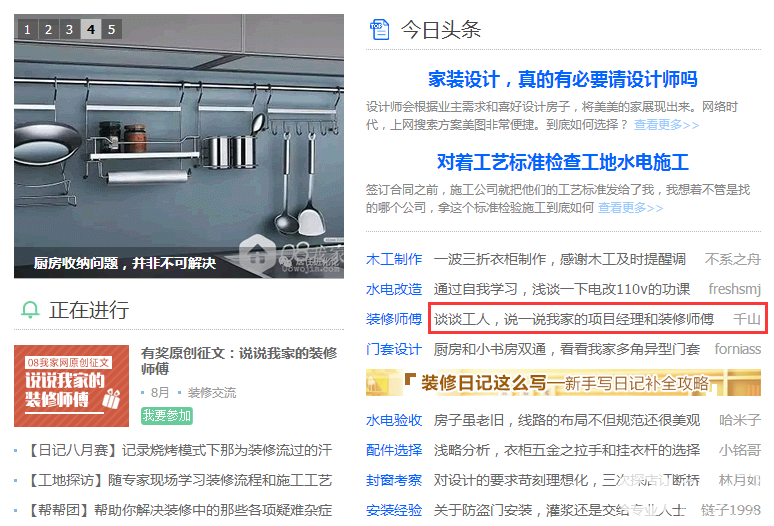The image size is (774, 526).
Task: Open the 水电改造 category link
Action: pyautogui.click(x=394, y=289)
